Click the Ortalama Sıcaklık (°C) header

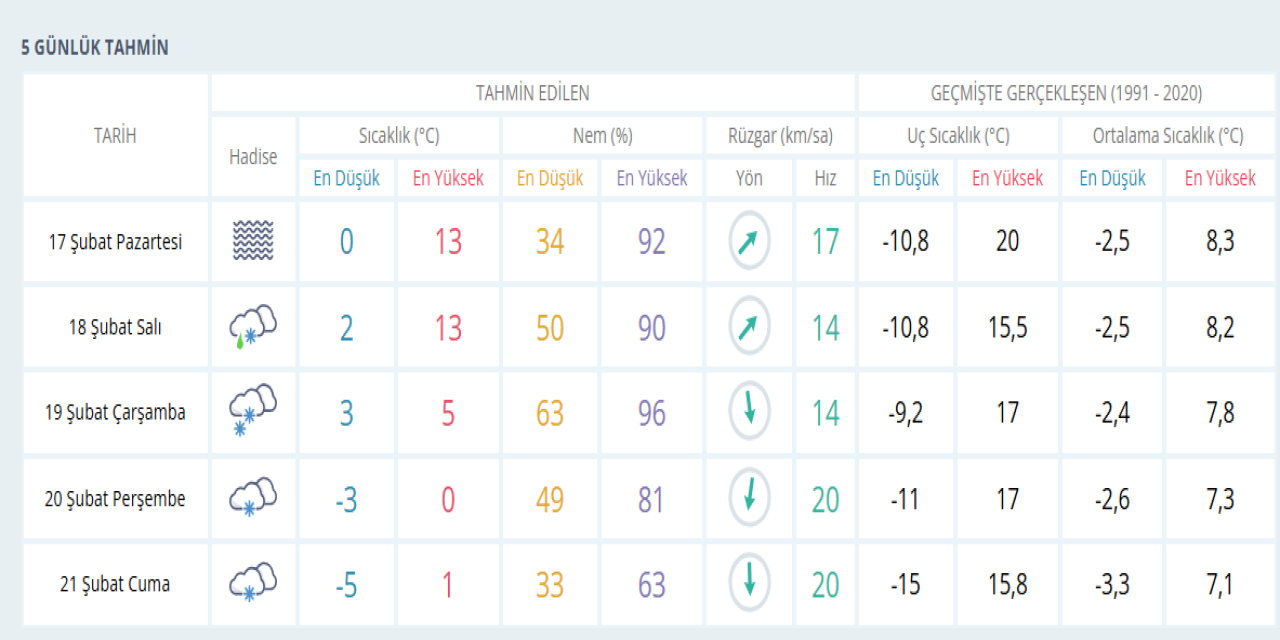point(1168,136)
